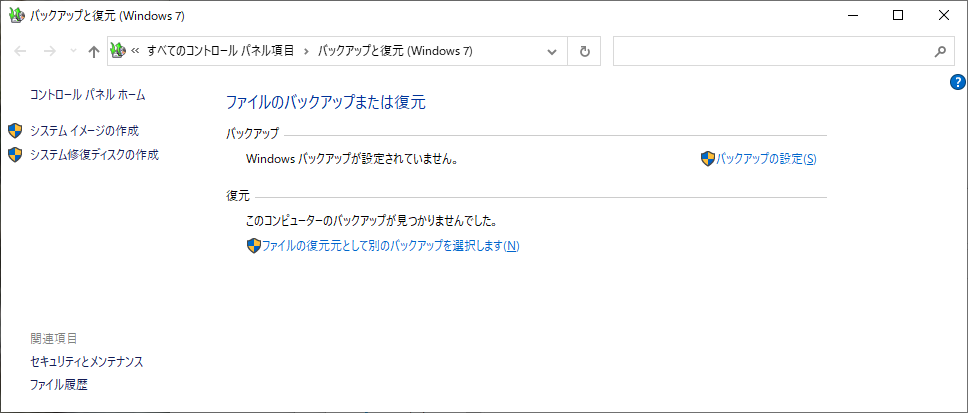The height and width of the screenshot is (413, 968).
Task: Click バックアップの設定(S) link
Action: click(766, 159)
